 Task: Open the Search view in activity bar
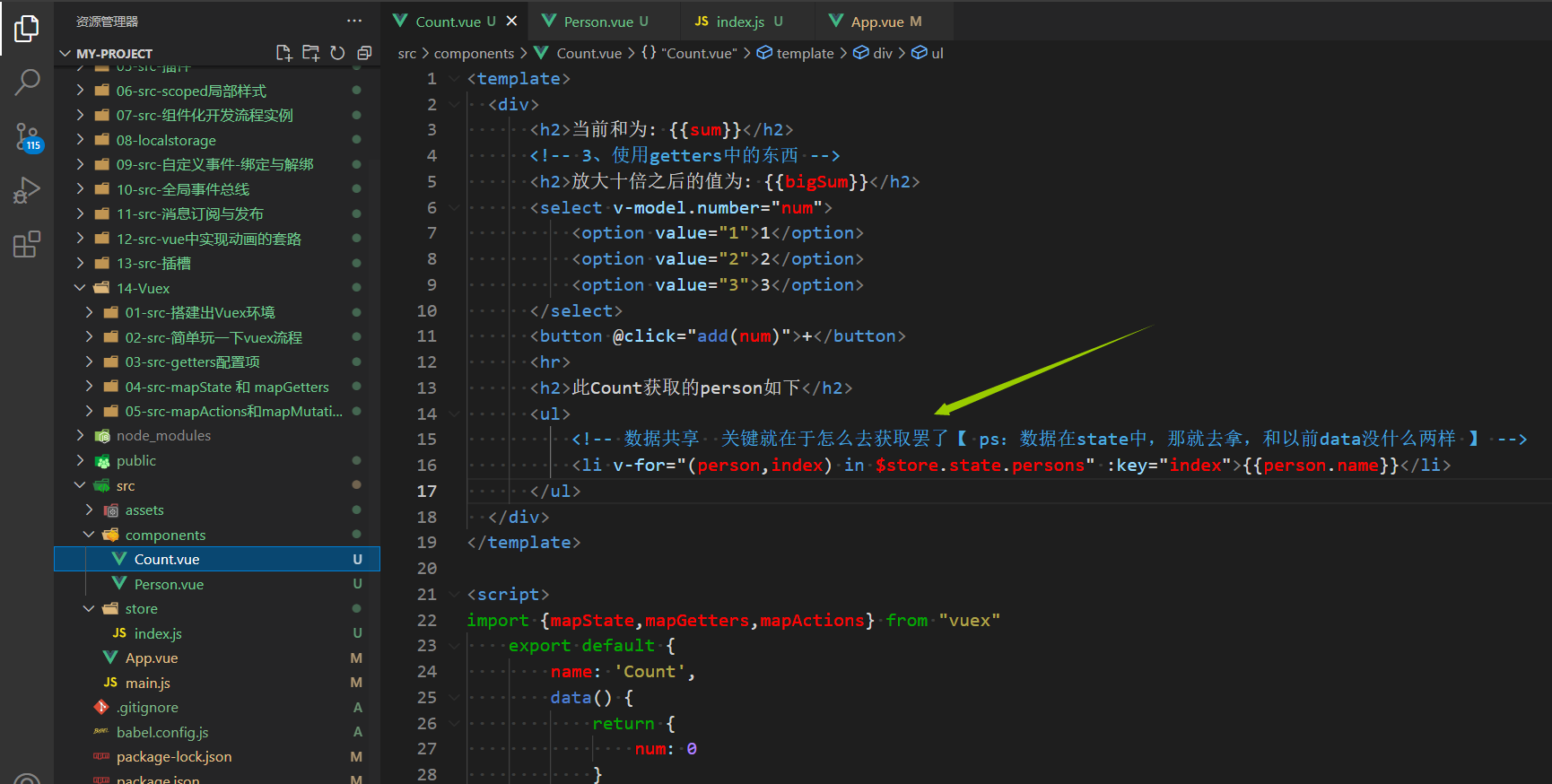[x=27, y=83]
